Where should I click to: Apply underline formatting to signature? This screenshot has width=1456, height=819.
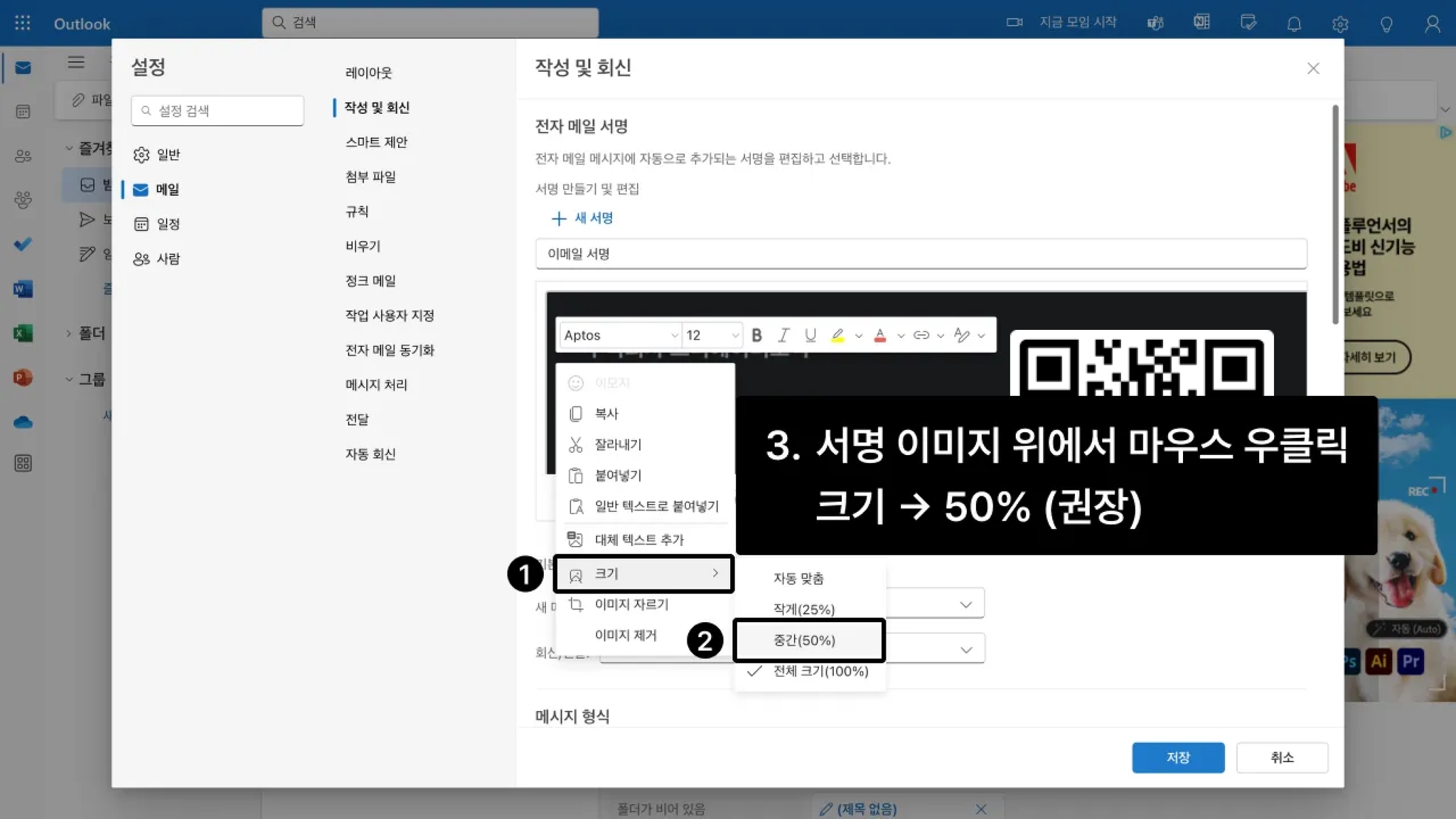pos(810,335)
